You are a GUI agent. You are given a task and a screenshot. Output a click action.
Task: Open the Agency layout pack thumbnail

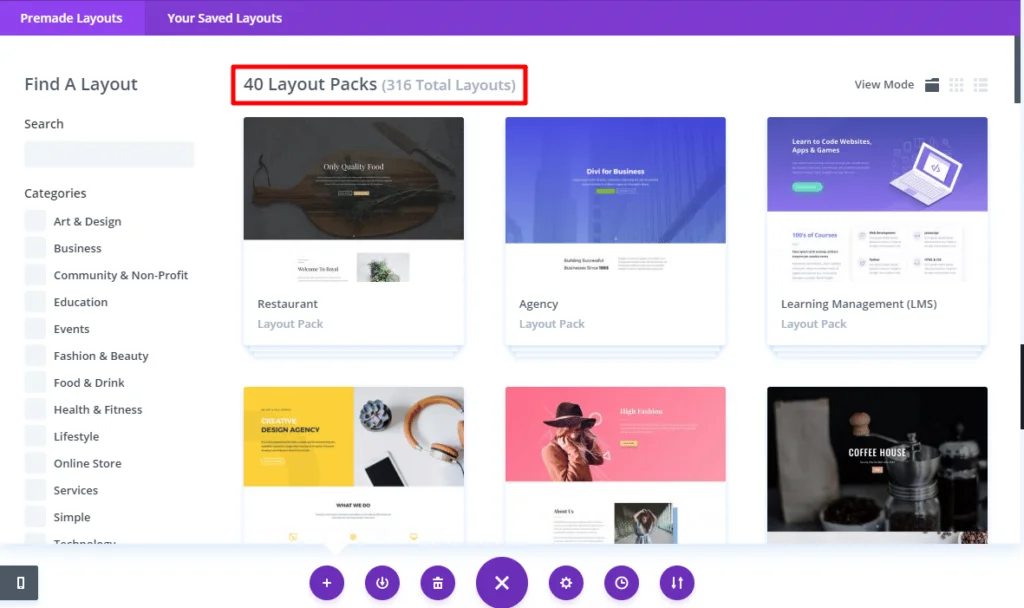615,199
